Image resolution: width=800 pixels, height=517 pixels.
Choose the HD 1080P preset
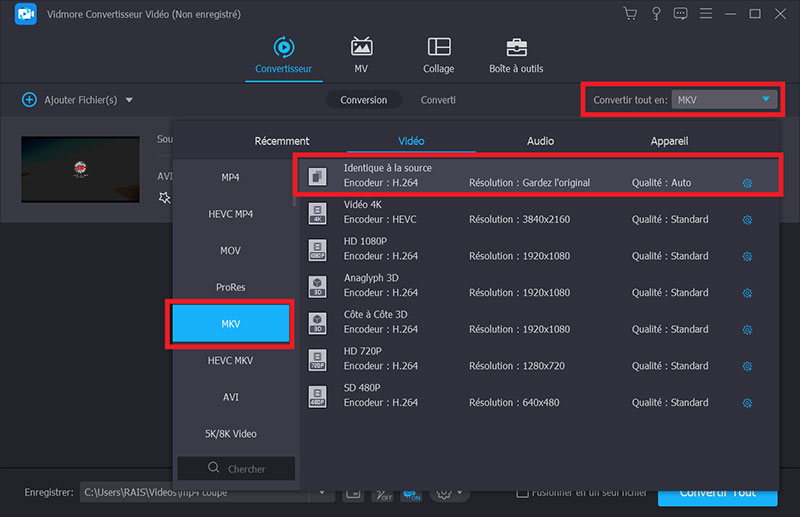coord(539,249)
